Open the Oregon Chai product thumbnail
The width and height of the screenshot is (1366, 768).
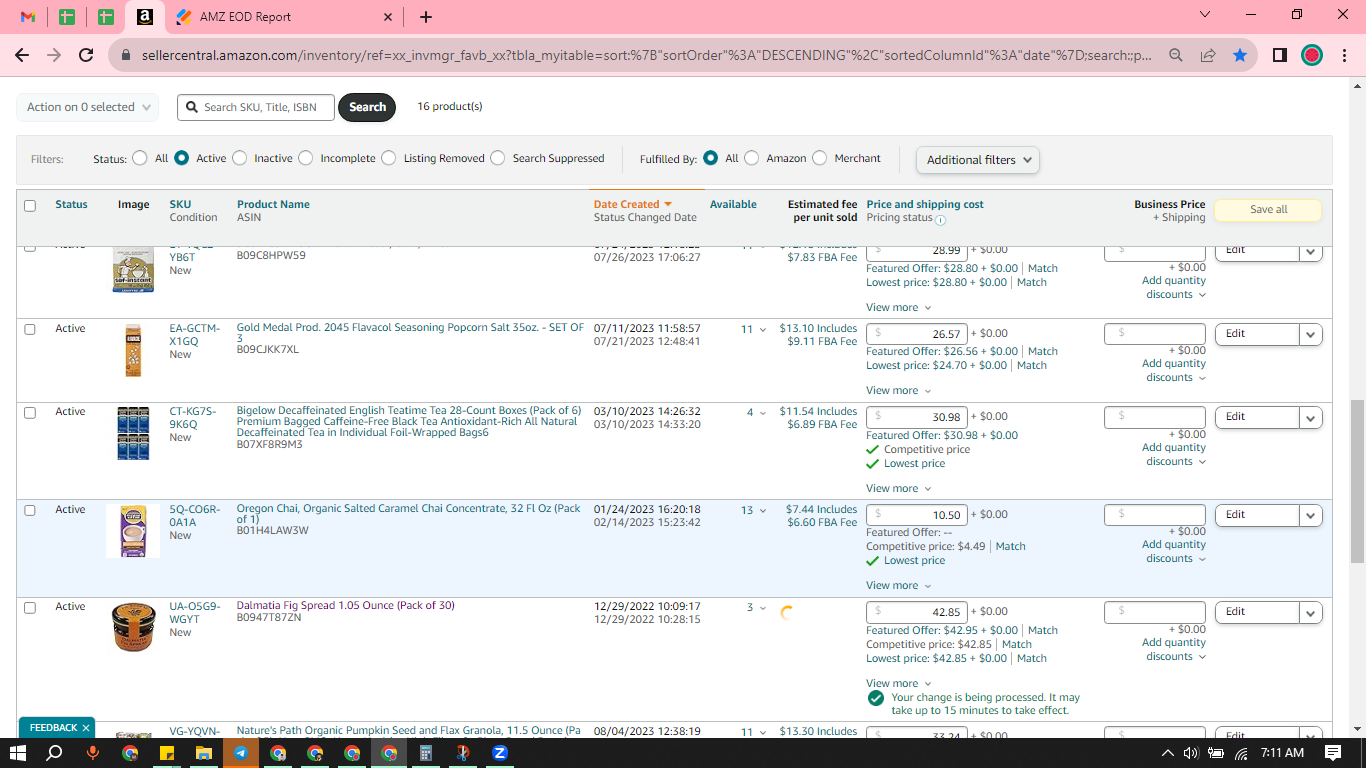133,531
